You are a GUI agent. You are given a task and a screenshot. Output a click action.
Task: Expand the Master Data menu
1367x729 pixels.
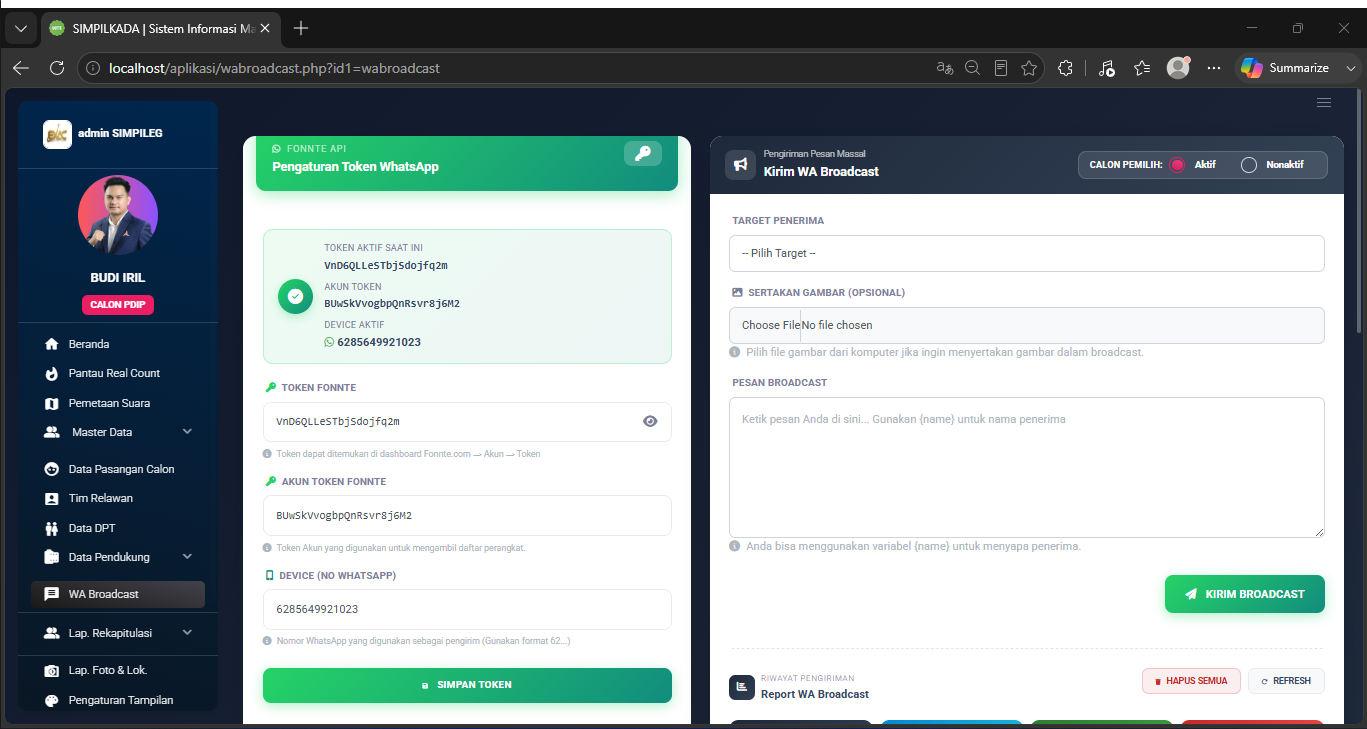(118, 432)
